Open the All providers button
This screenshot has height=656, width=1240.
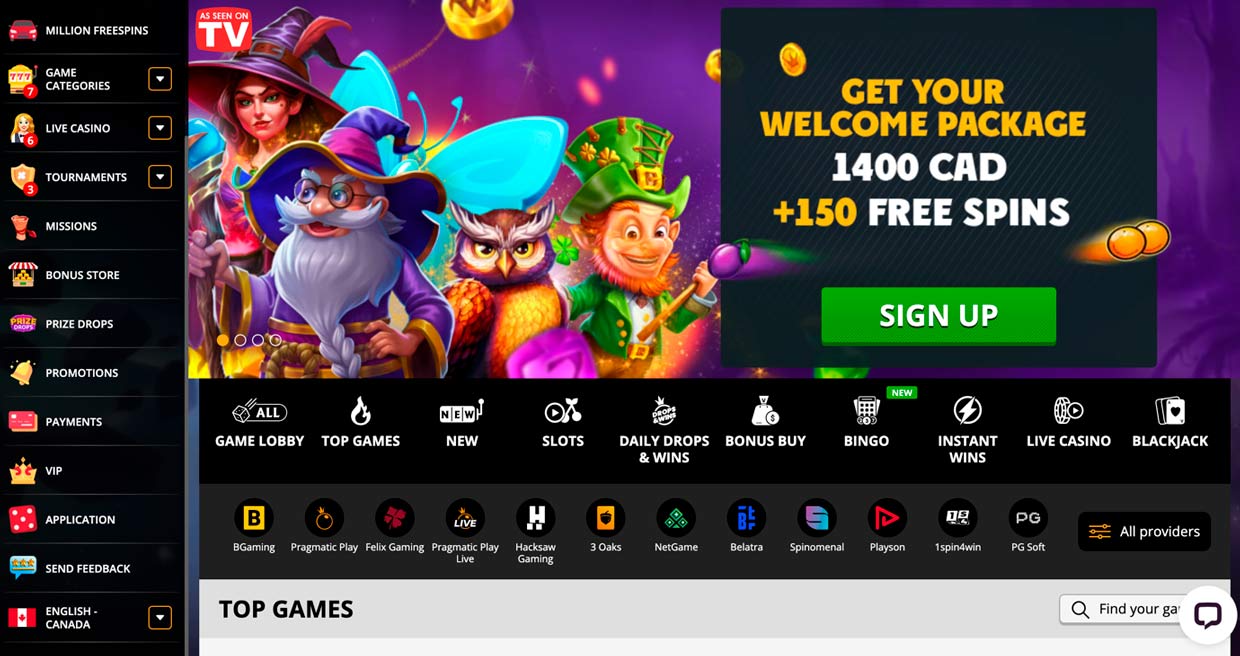(x=1144, y=532)
